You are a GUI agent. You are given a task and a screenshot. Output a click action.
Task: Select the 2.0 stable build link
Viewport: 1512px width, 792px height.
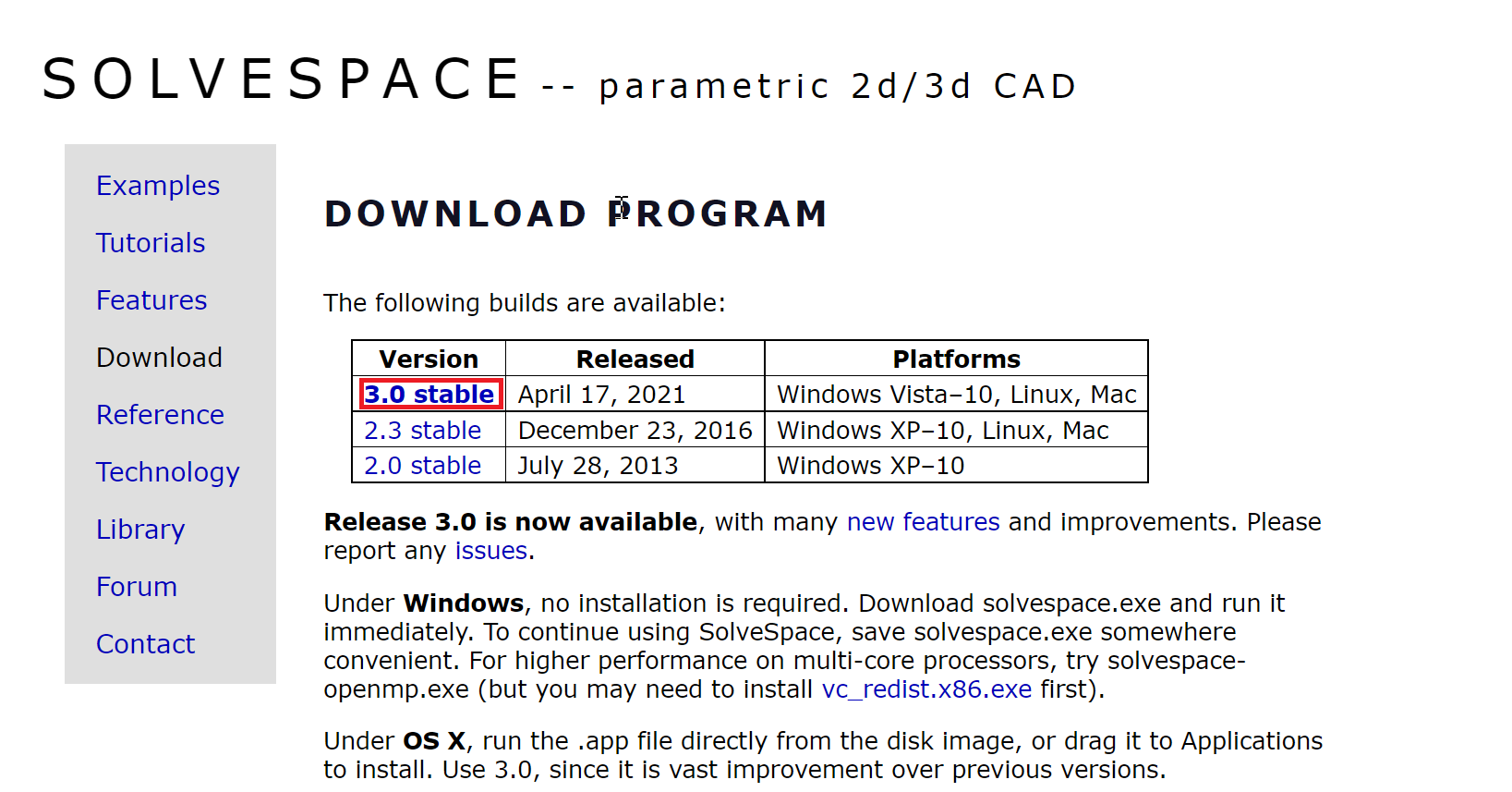coord(422,466)
